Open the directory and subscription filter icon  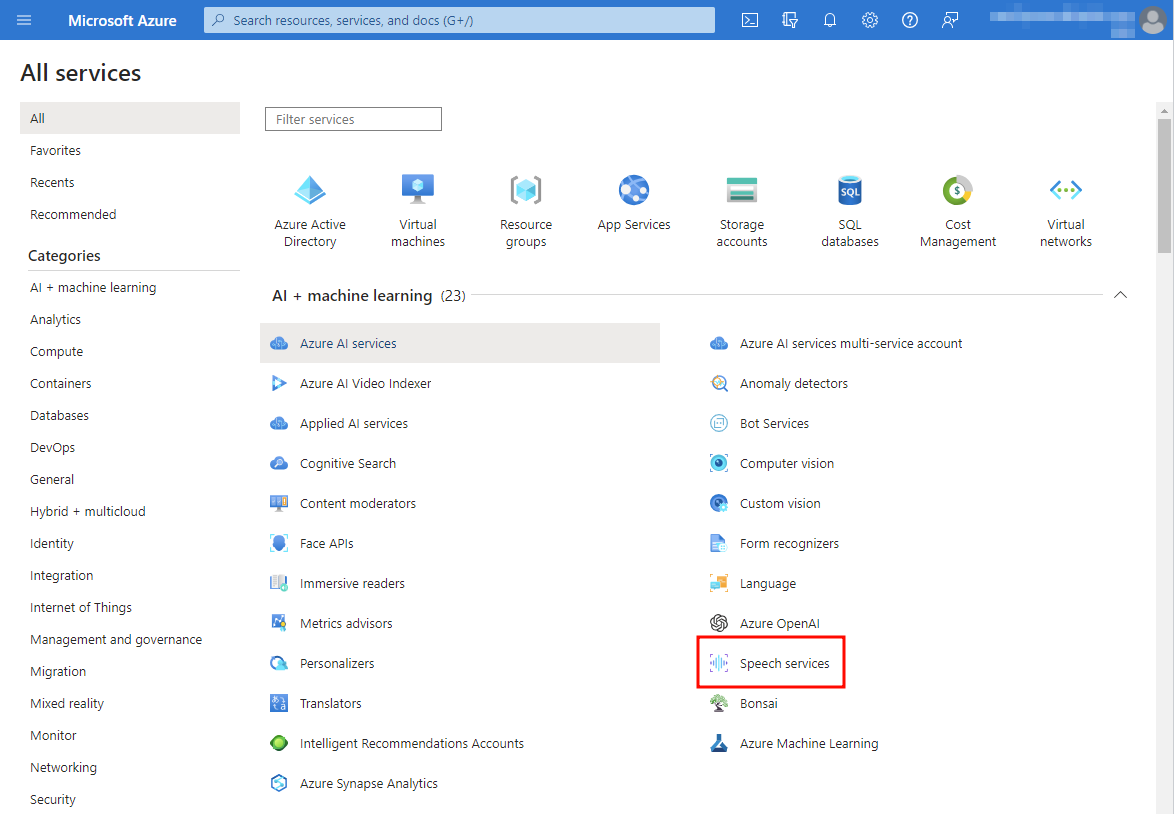coord(790,20)
